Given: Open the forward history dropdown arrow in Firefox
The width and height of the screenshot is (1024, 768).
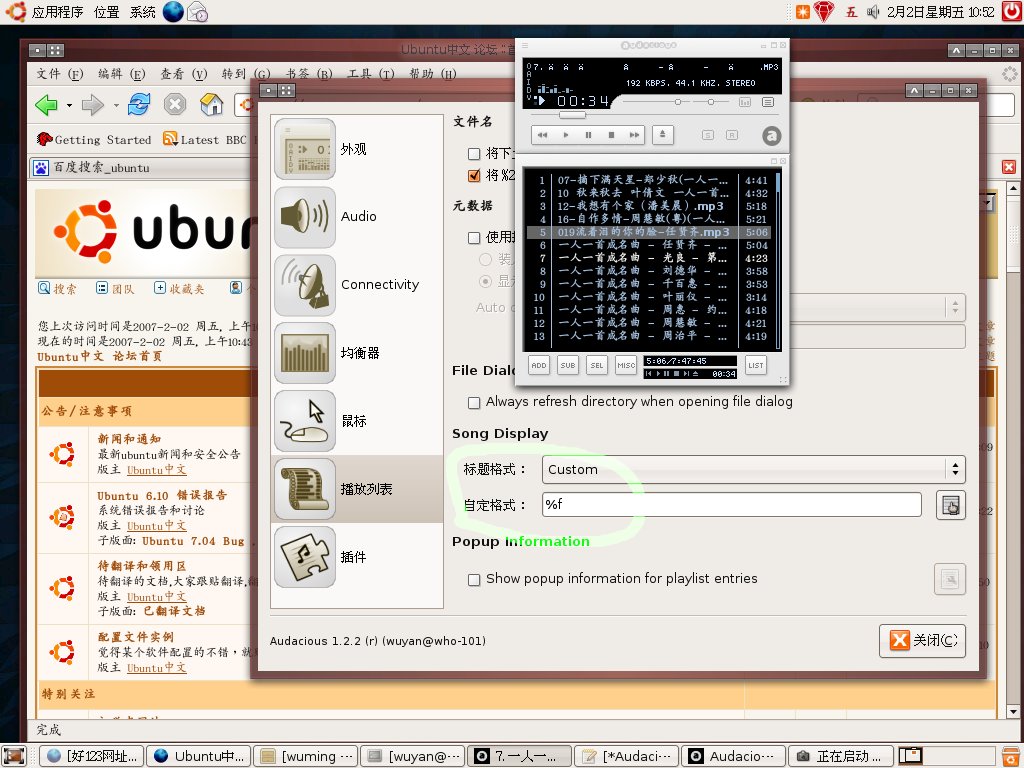Looking at the screenshot, I should (116, 104).
